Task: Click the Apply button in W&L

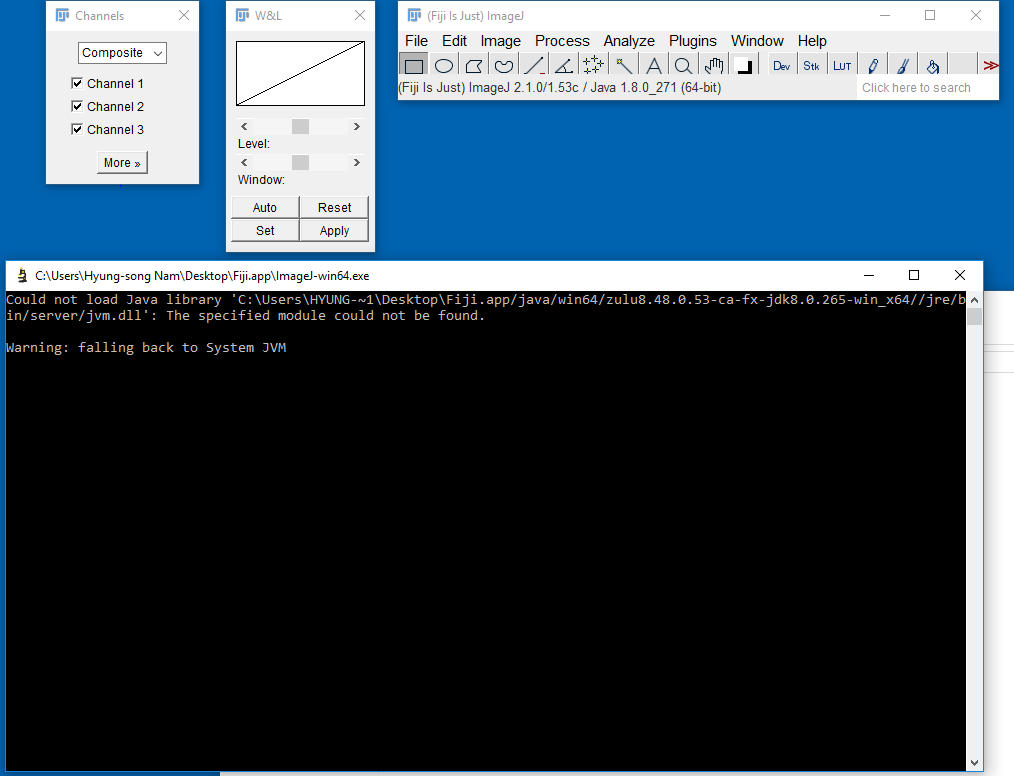Action: click(334, 231)
